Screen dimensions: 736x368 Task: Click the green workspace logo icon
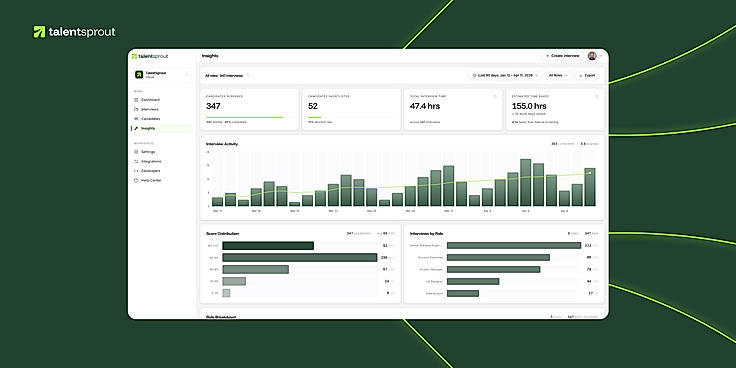tap(139, 75)
